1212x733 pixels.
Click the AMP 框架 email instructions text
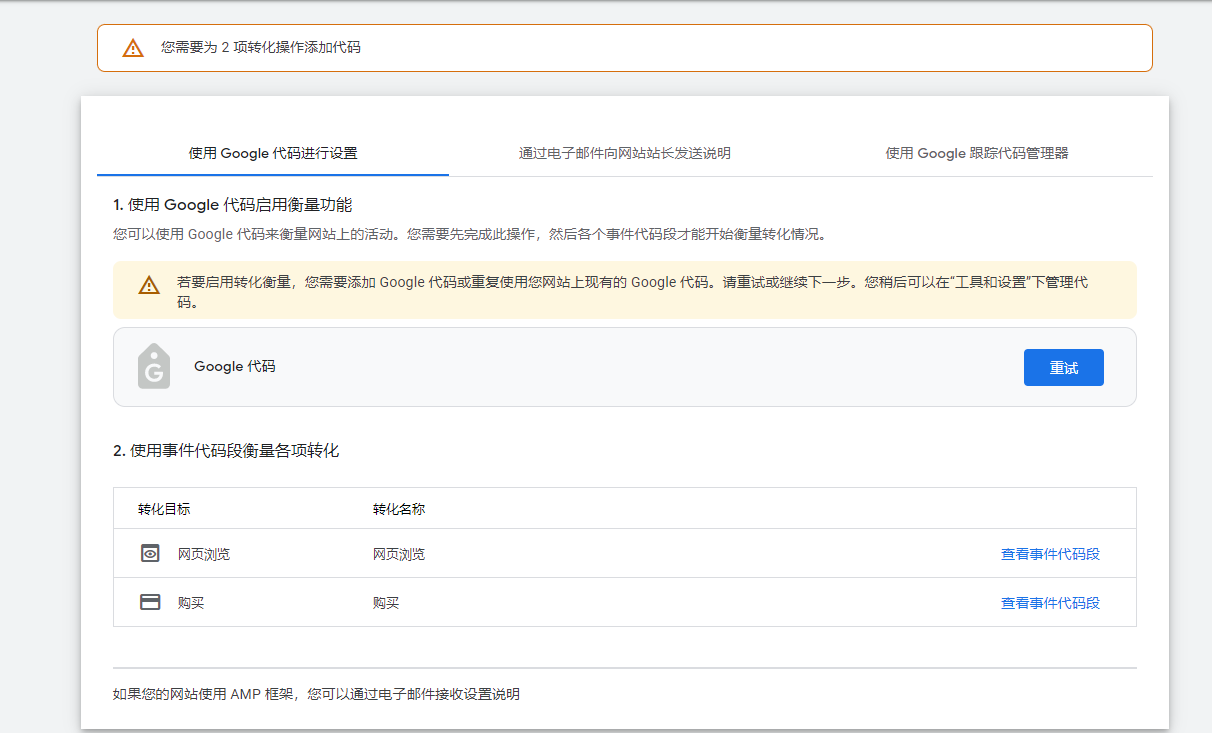[316, 694]
